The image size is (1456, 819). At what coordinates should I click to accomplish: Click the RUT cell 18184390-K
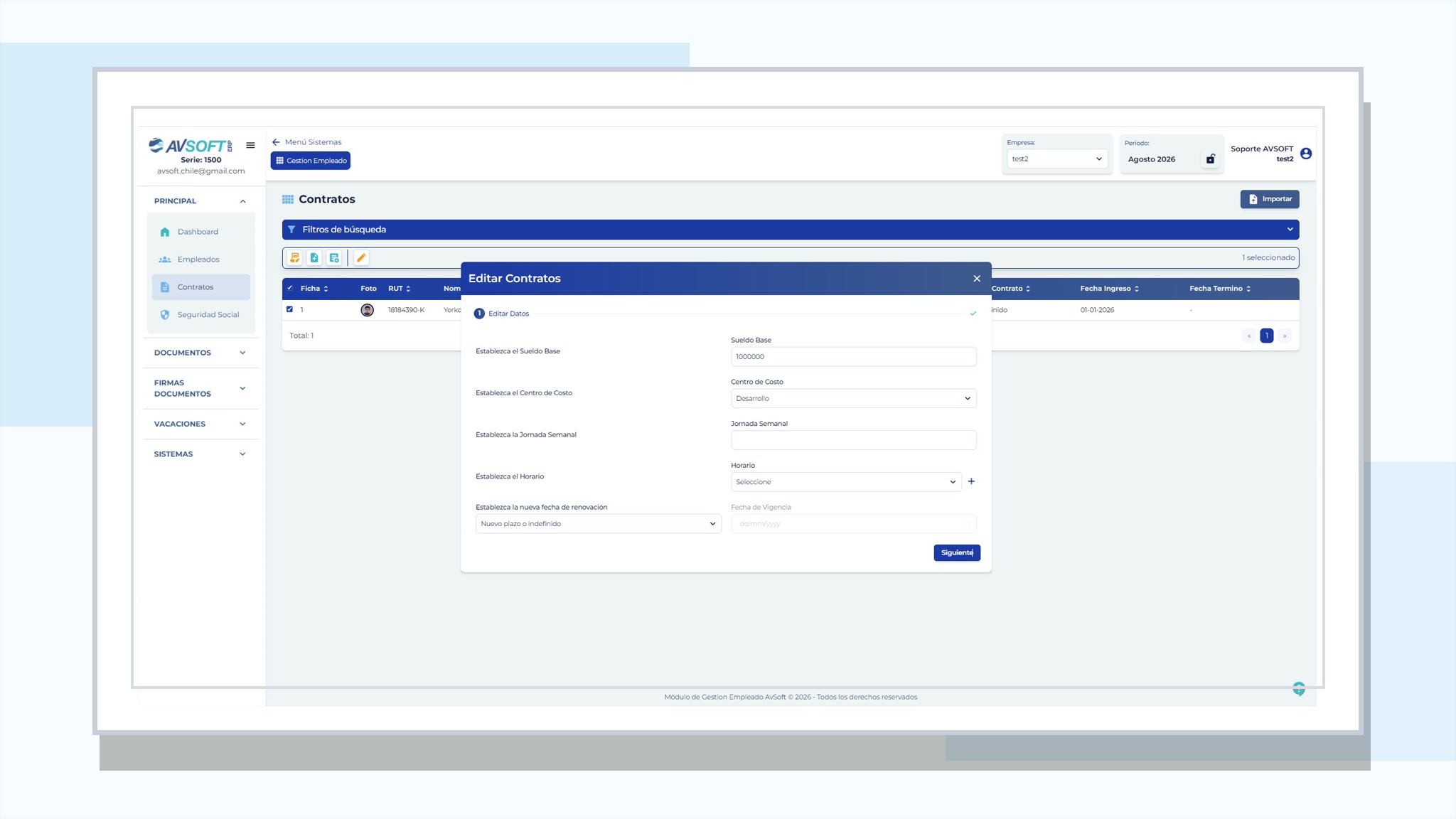pyautogui.click(x=406, y=310)
